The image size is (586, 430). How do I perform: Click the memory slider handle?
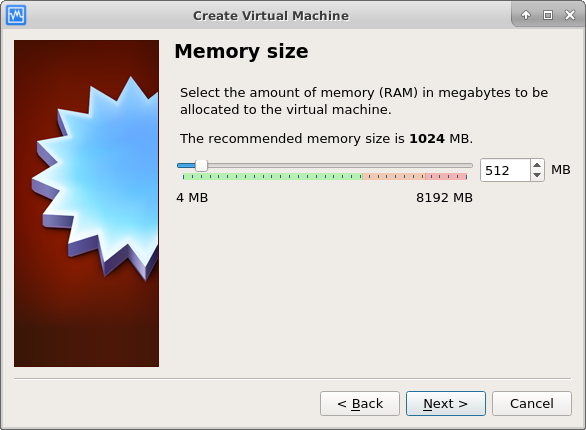click(201, 165)
